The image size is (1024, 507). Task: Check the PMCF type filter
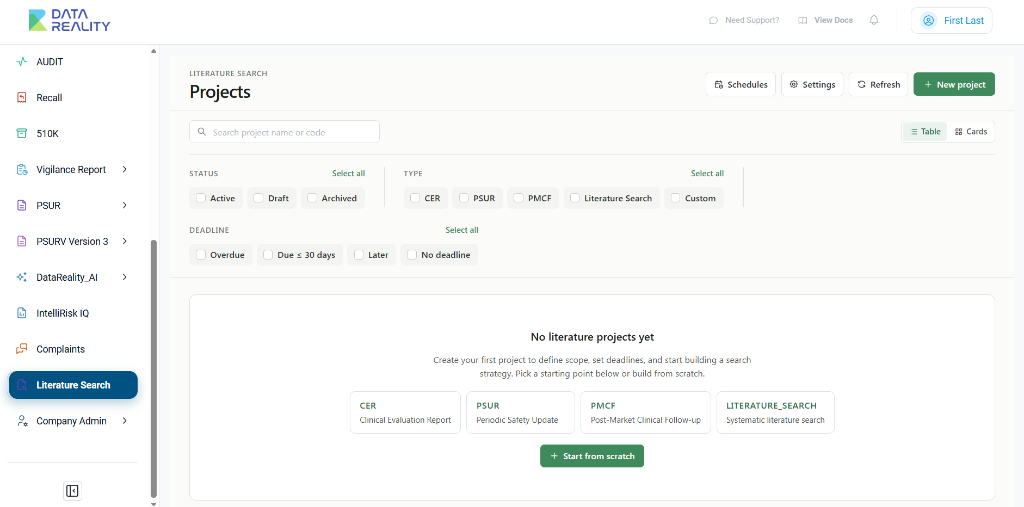[x=519, y=198]
